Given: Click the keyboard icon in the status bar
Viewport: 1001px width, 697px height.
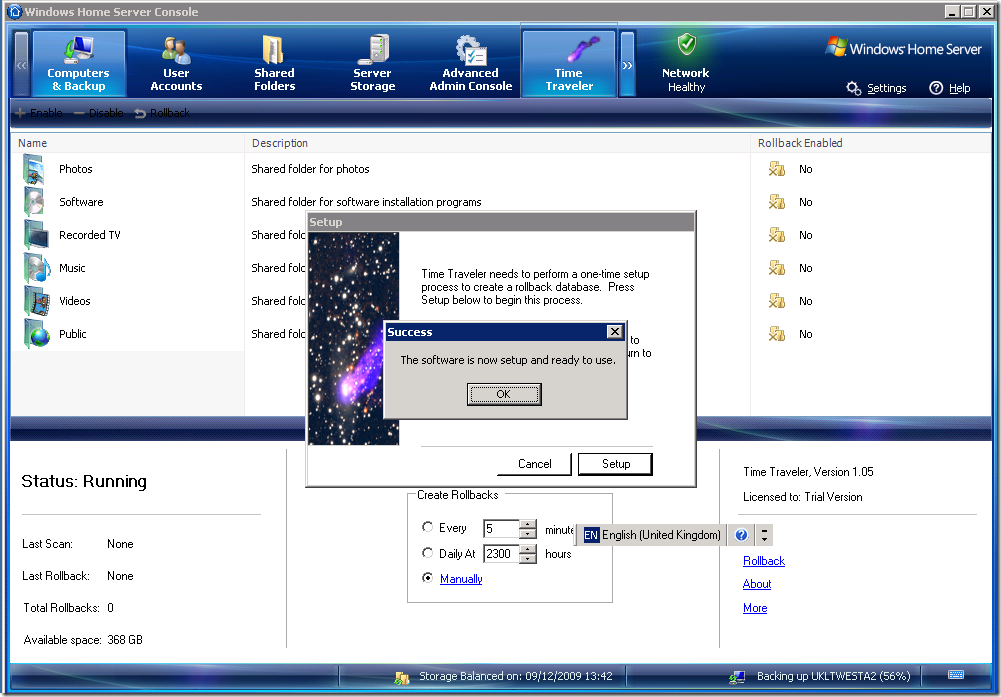Looking at the screenshot, I should (x=956, y=675).
